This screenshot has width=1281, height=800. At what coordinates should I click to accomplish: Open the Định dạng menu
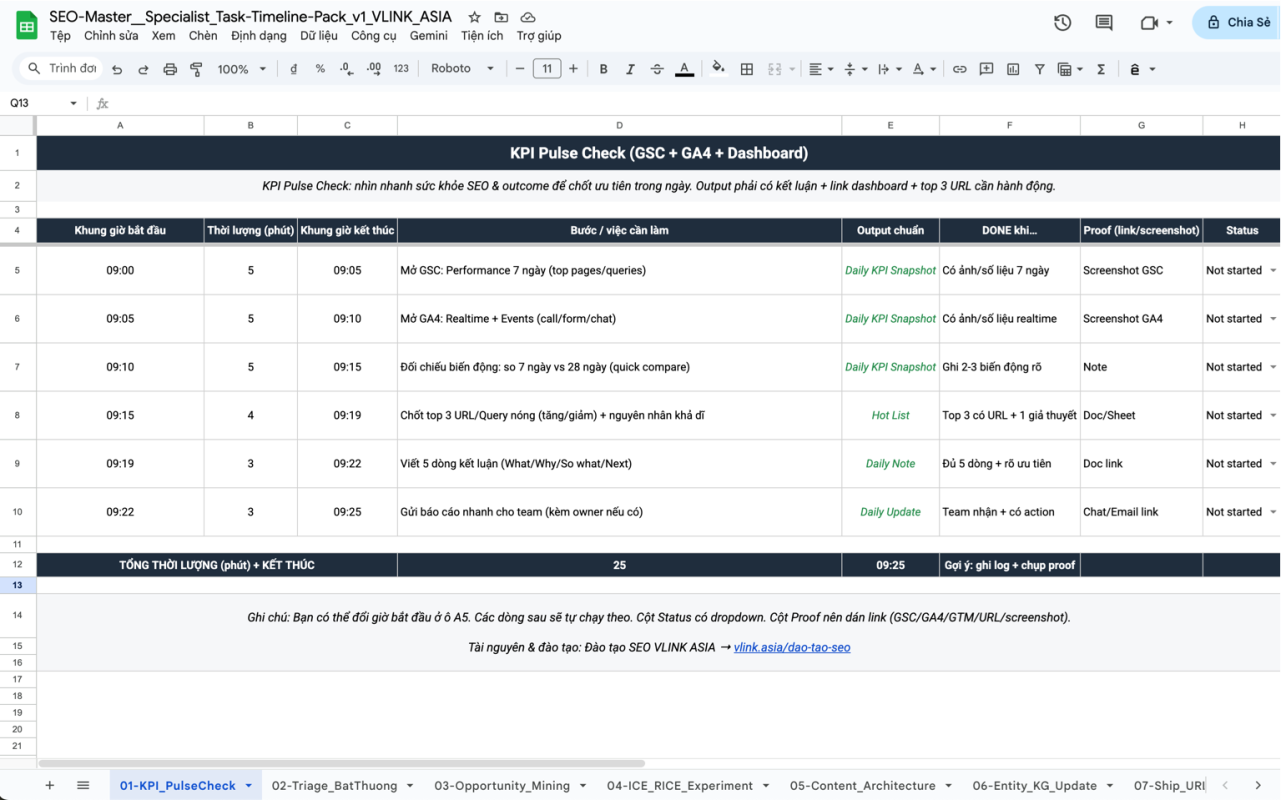click(259, 36)
